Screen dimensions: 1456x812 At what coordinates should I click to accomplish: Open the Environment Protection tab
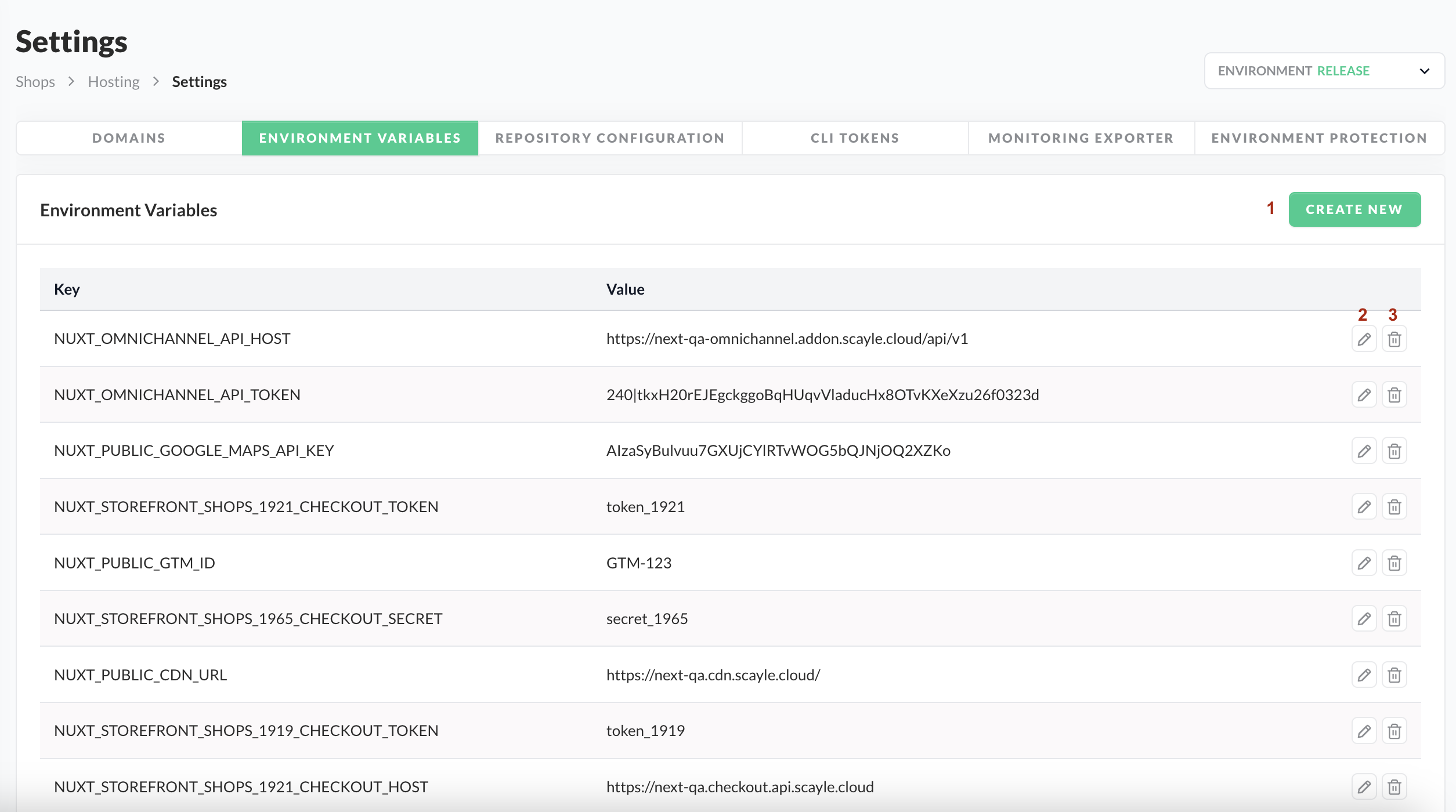click(x=1318, y=138)
